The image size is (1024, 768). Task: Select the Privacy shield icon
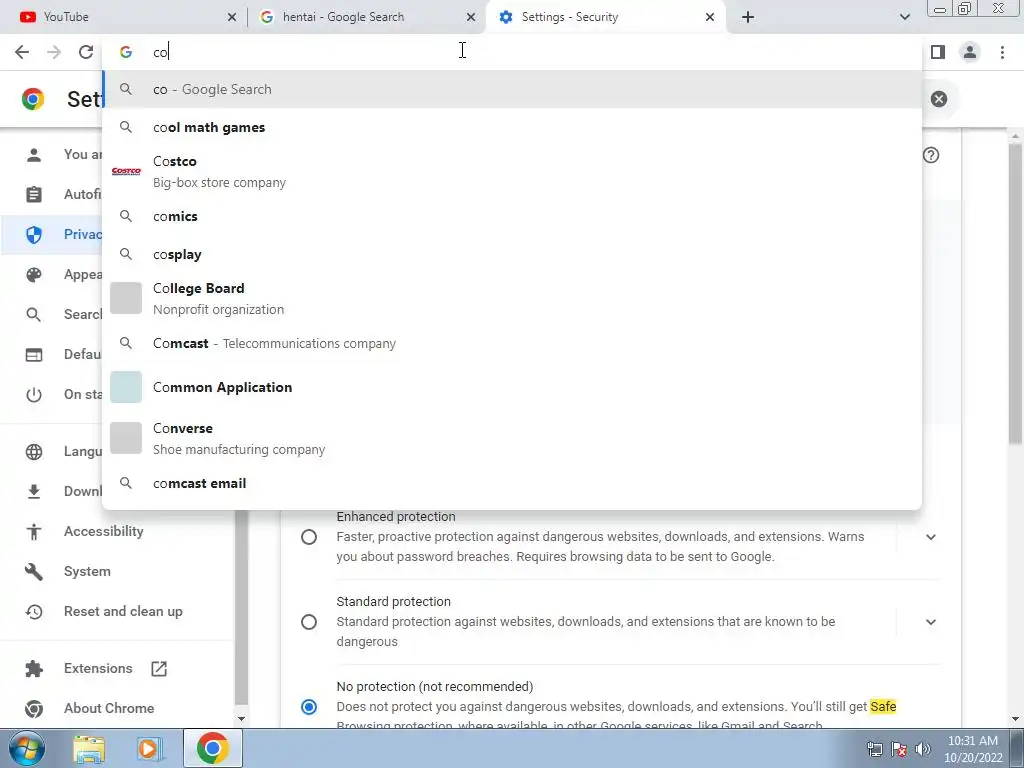(x=34, y=234)
